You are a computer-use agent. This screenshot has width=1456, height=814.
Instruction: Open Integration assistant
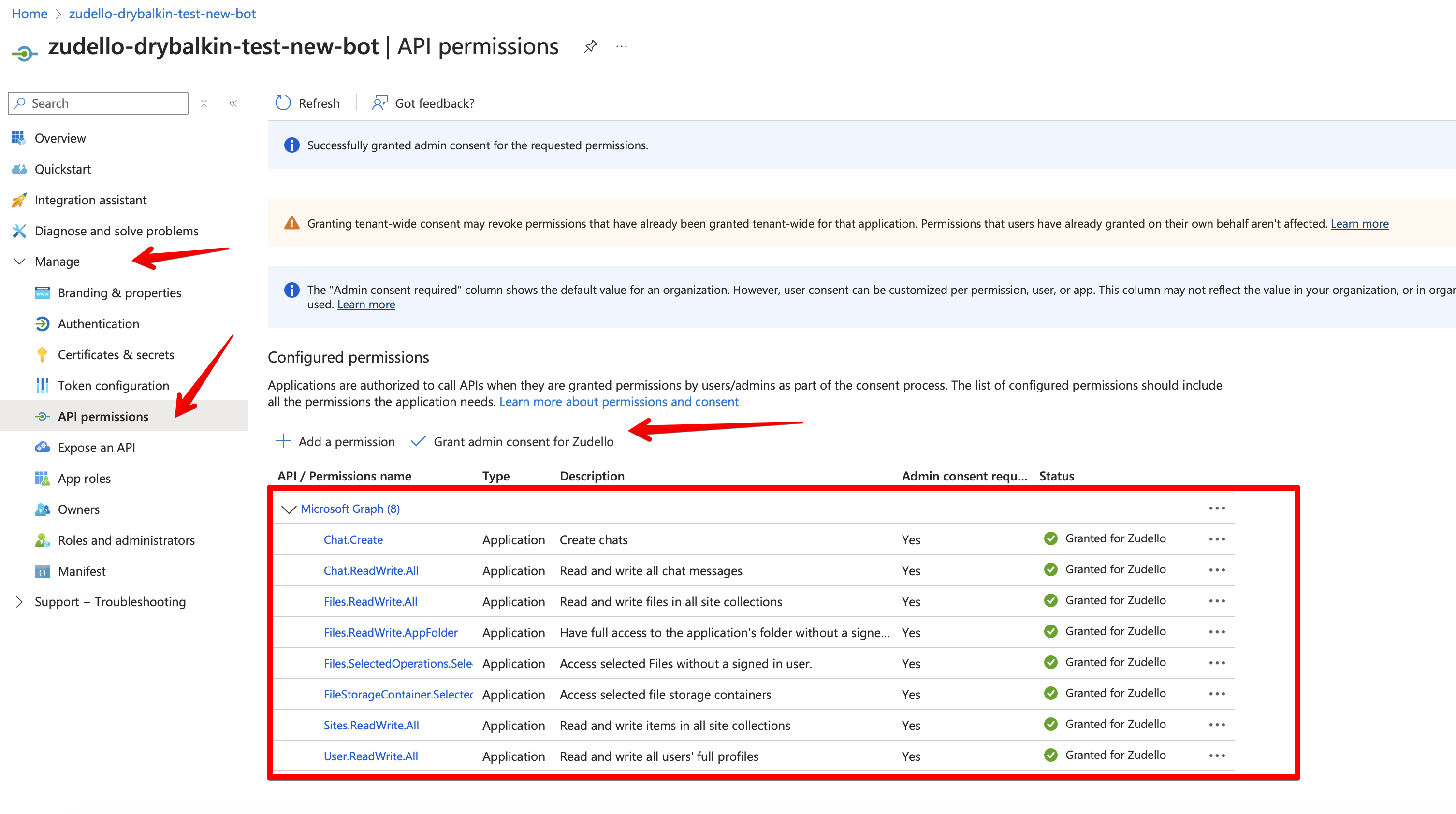90,200
